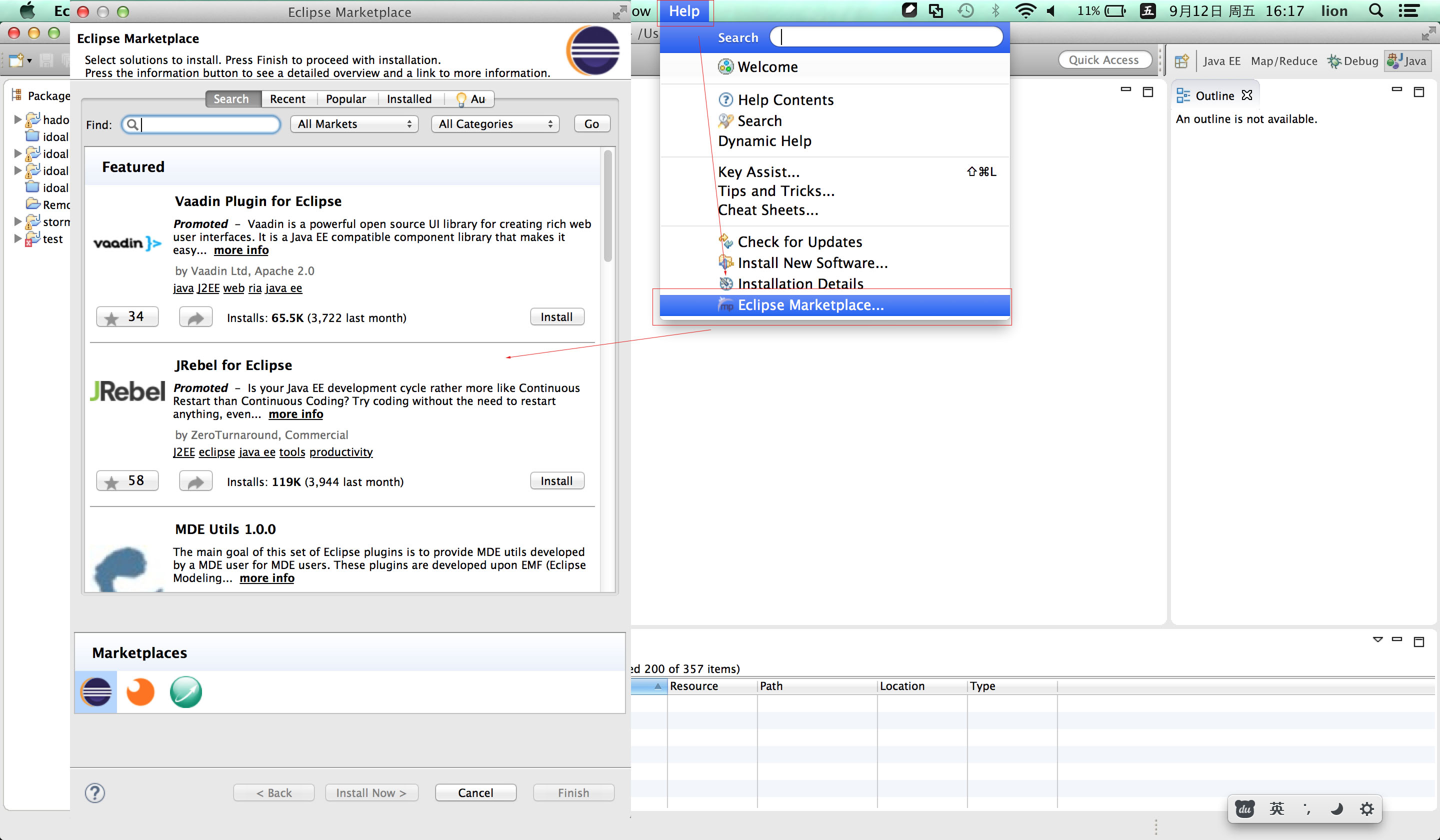Open more info link for Vaadin Plugin
Screen dimensions: 1440x840
[x=241, y=250]
